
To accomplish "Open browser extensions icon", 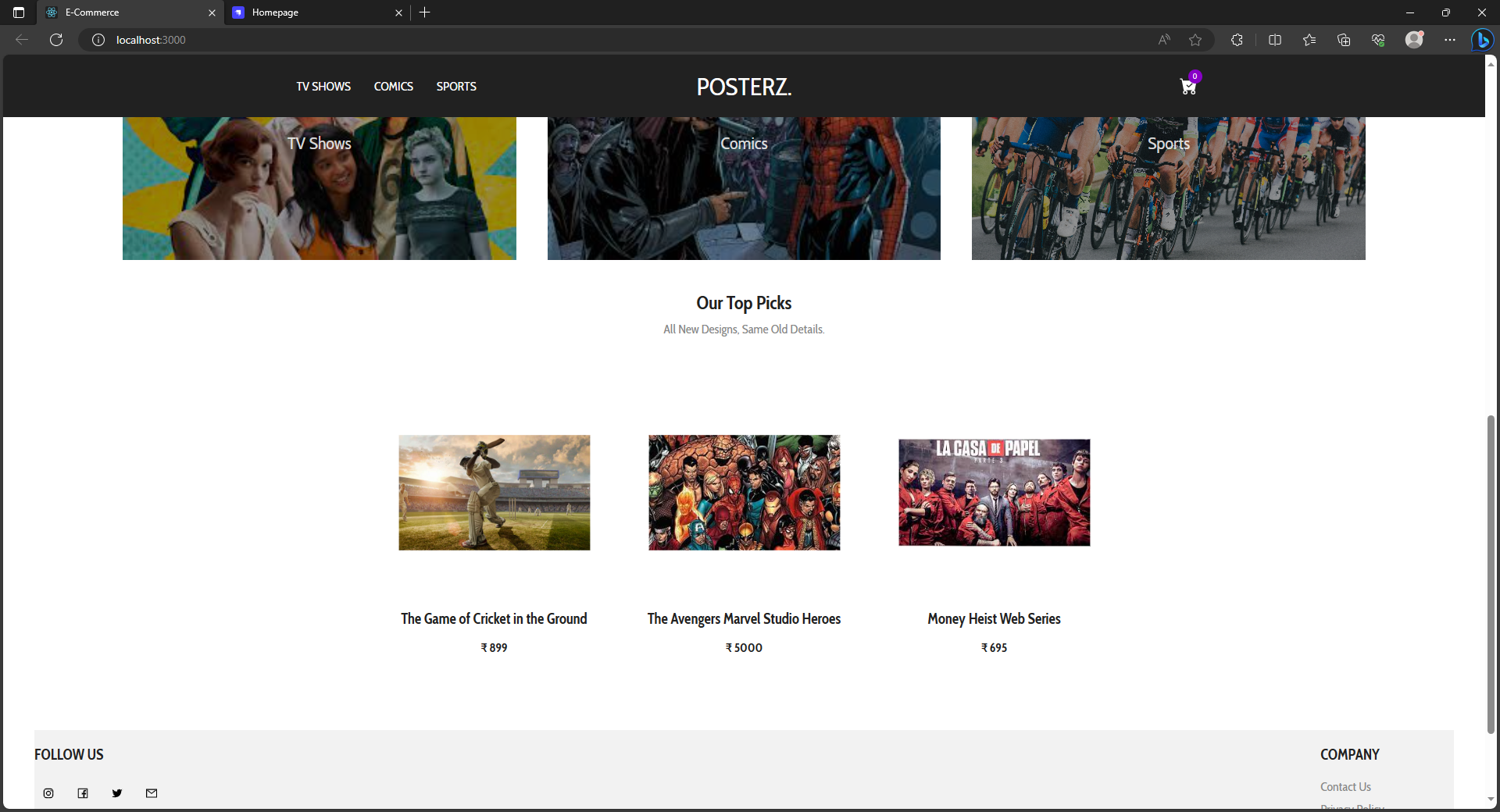I will click(1237, 40).
